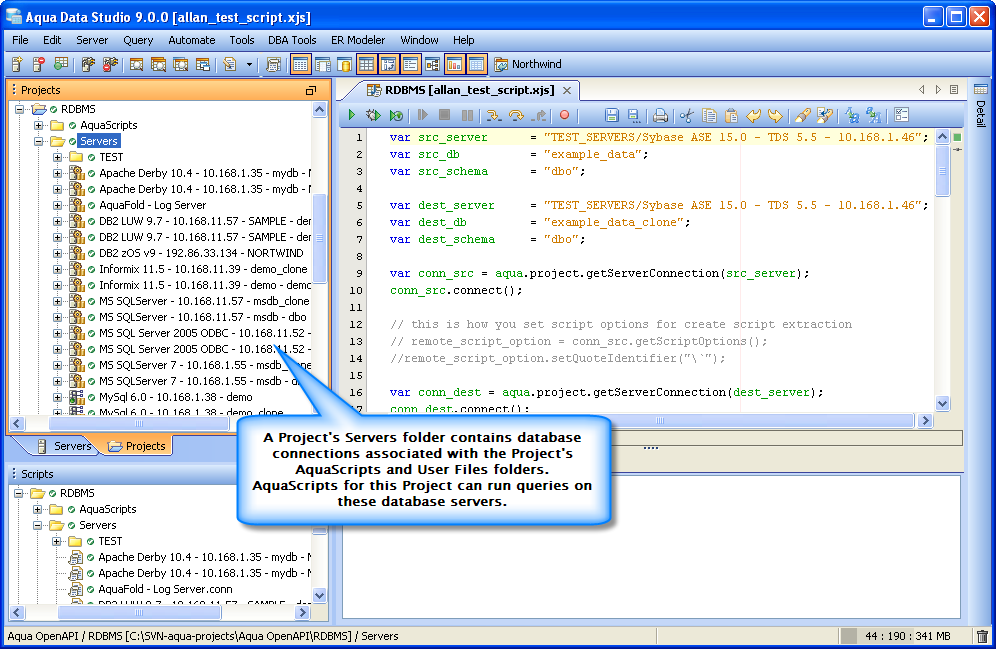
Task: Click the first server icon on main toolbar
Action: click(17, 64)
